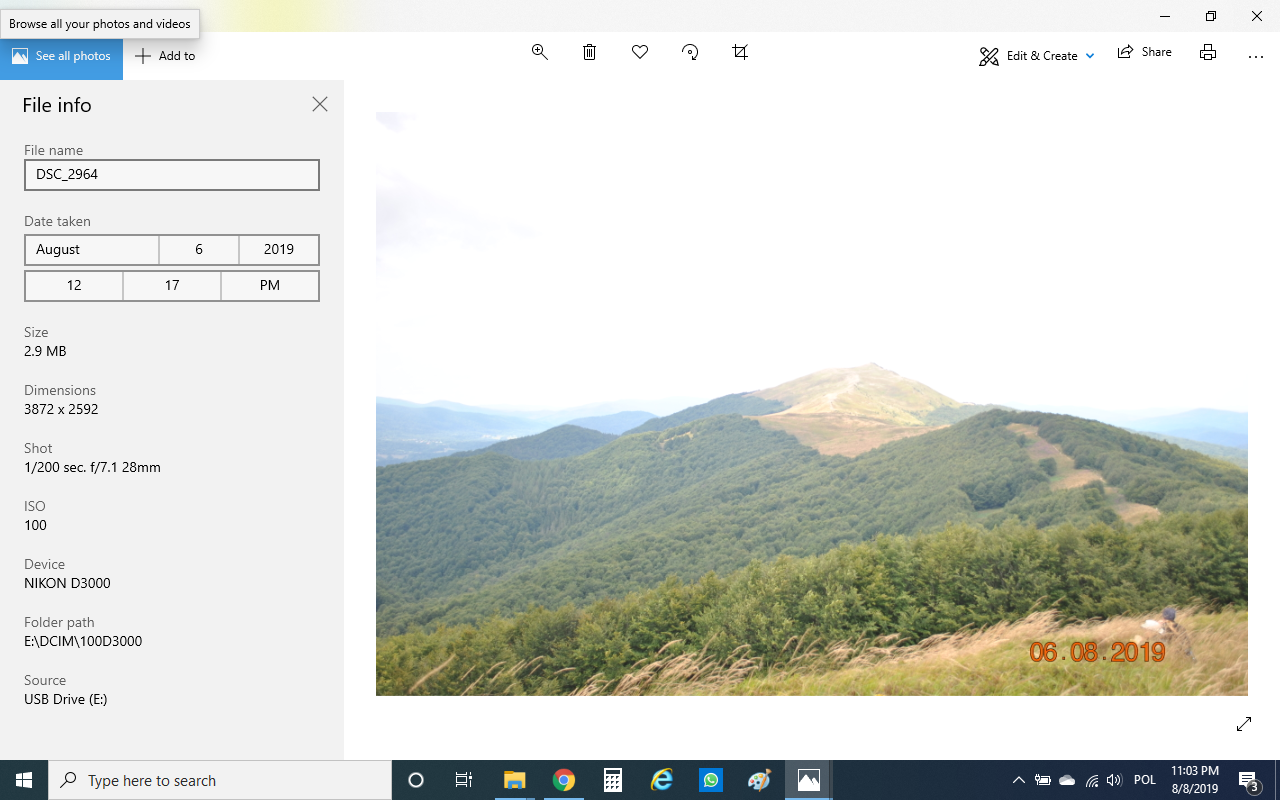The image size is (1280, 800).
Task: Close the File info panel
Action: (320, 104)
